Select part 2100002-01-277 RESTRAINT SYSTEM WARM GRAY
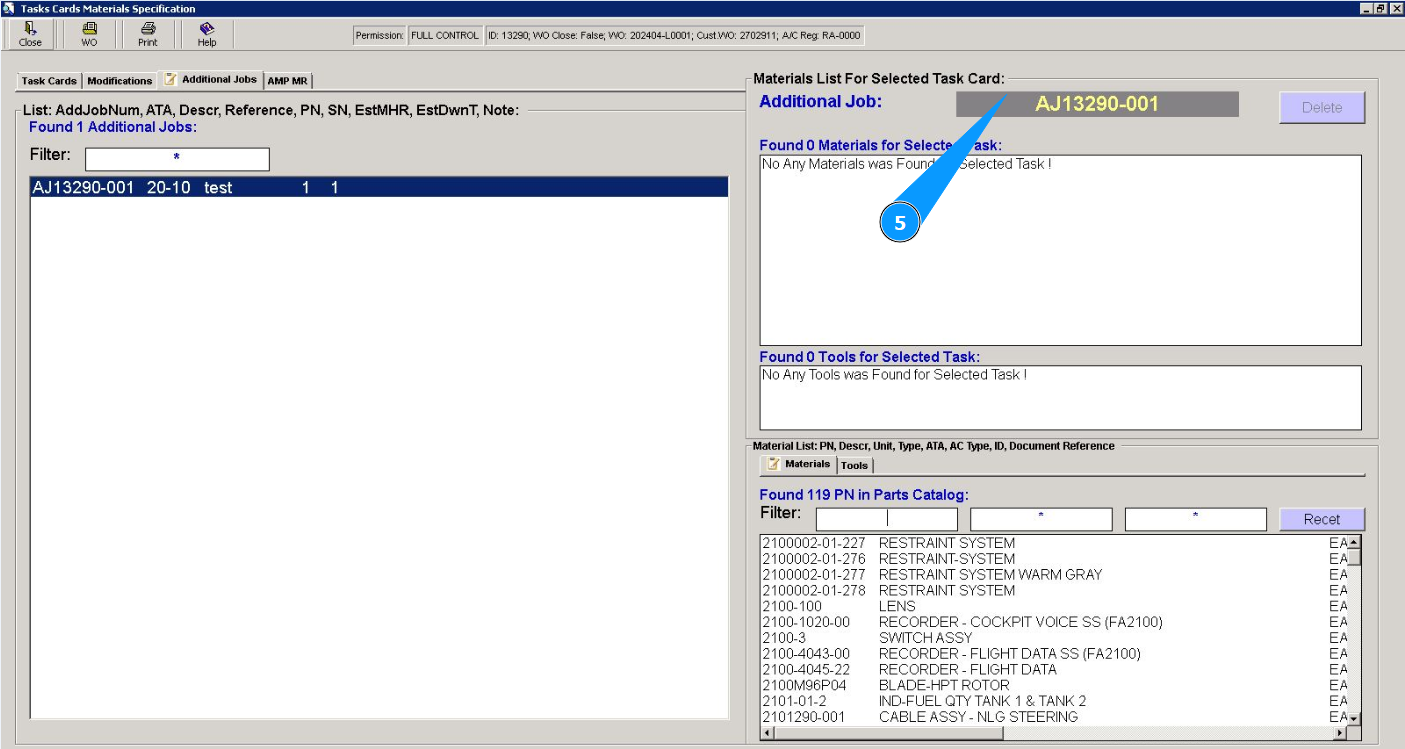The image size is (1405, 749). [x=1054, y=575]
